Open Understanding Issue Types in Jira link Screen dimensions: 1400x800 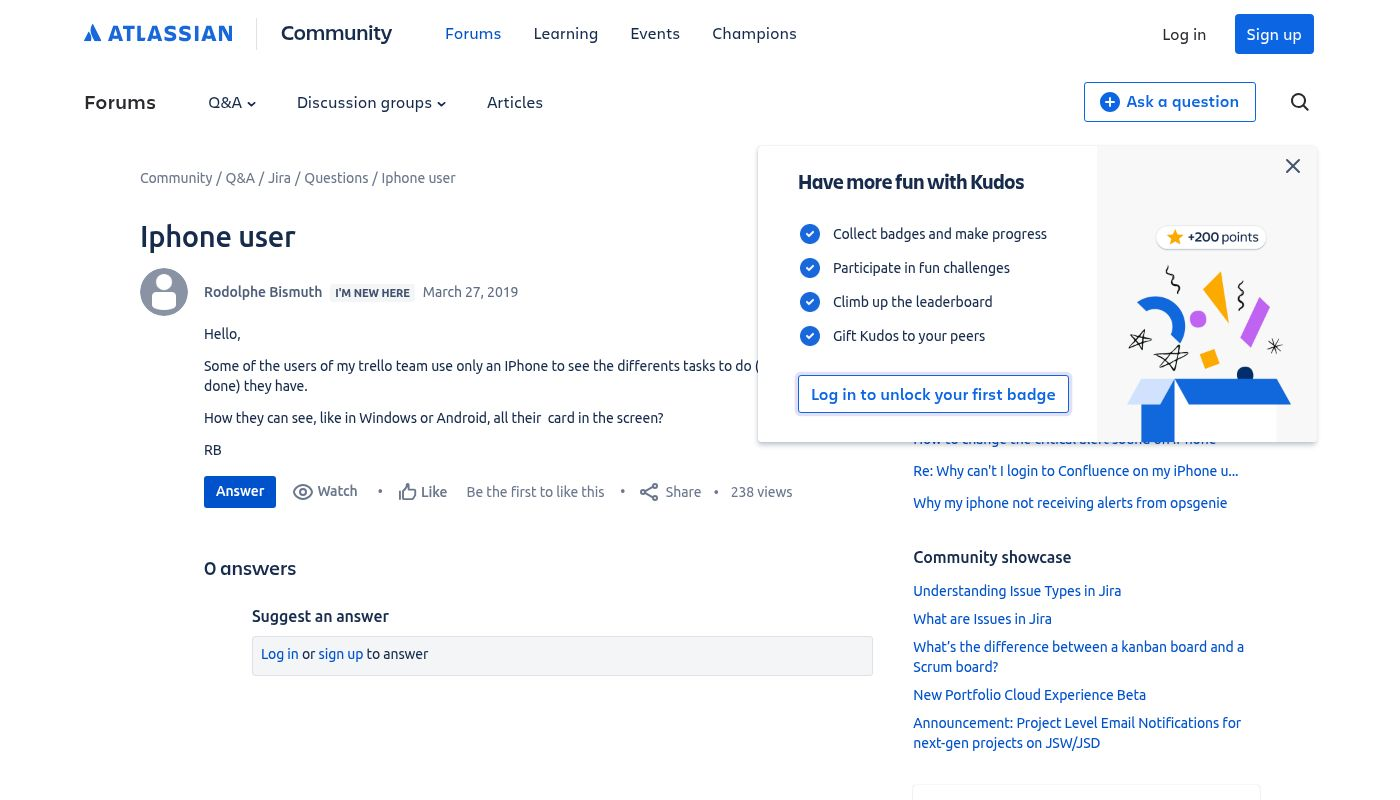(1016, 591)
